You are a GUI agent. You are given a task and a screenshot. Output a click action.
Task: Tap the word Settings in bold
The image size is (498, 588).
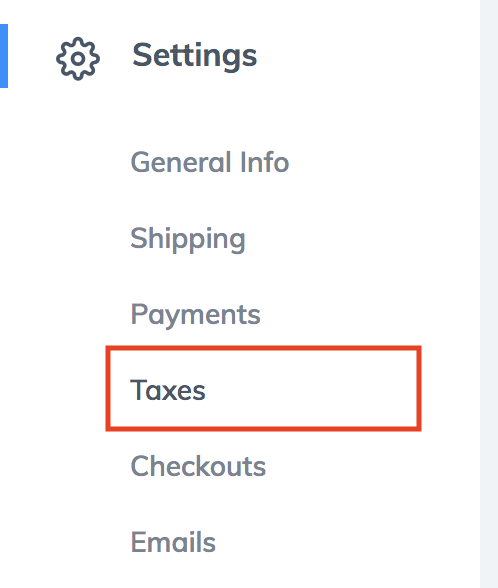pos(194,56)
